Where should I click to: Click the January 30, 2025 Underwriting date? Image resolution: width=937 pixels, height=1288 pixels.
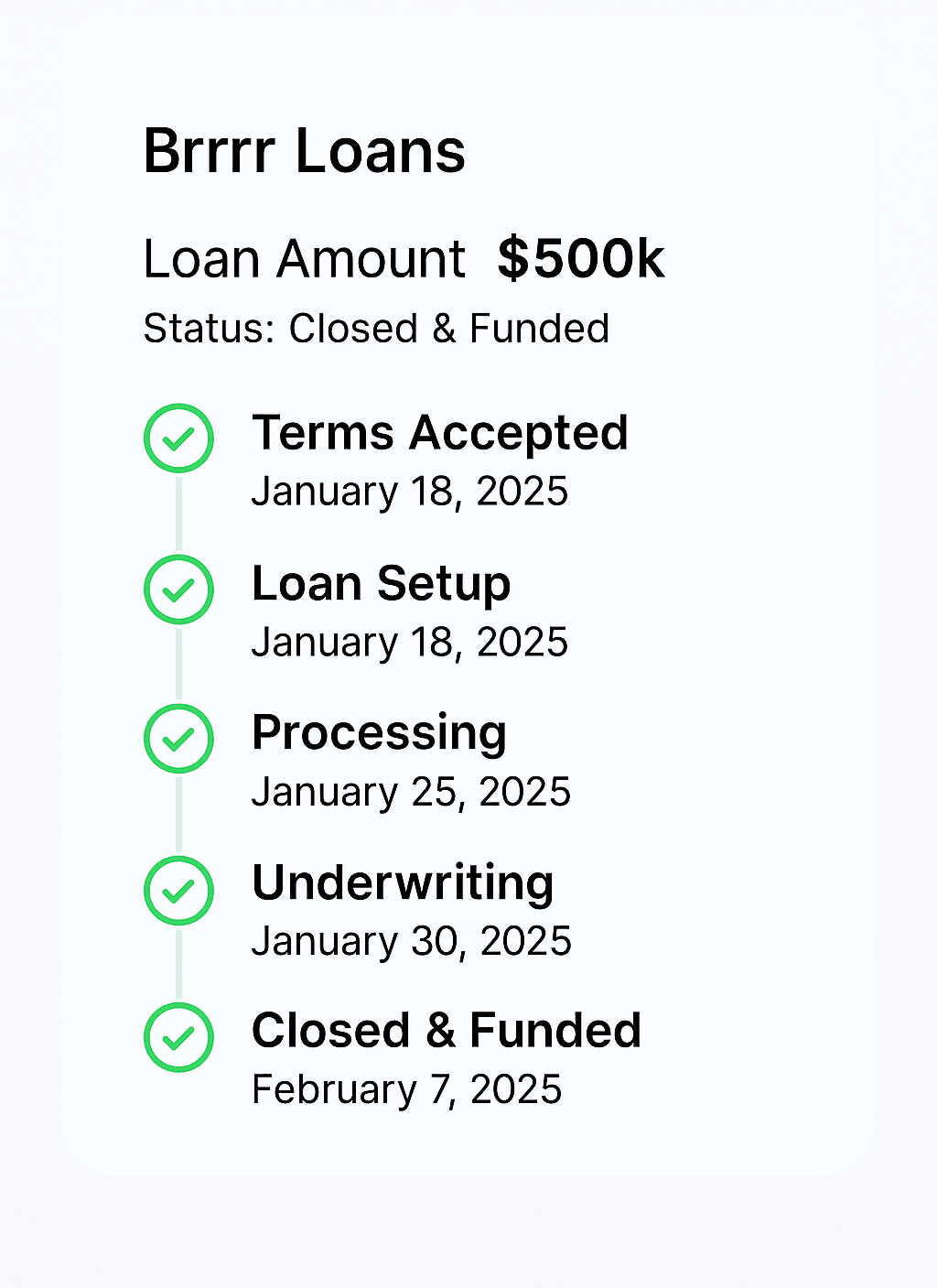point(411,941)
